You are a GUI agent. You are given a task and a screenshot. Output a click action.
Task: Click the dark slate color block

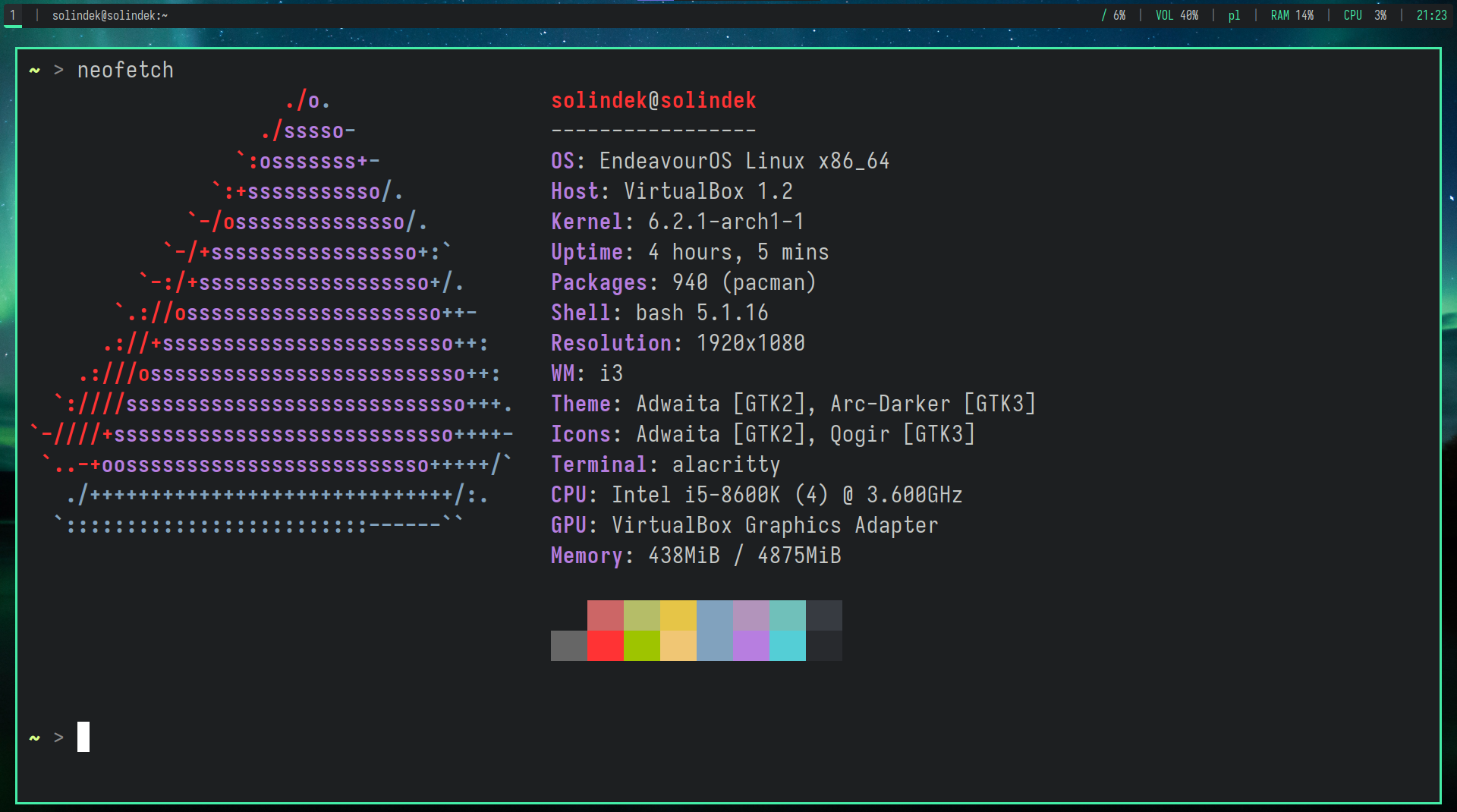coord(824,615)
